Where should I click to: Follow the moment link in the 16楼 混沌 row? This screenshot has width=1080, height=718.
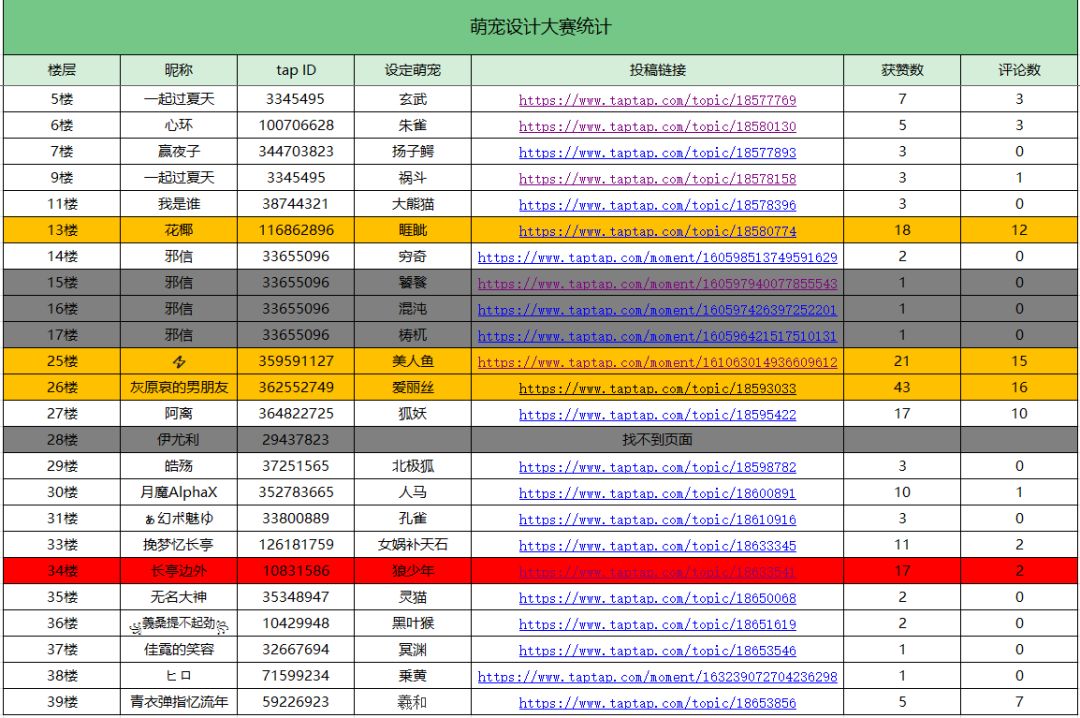click(657, 309)
